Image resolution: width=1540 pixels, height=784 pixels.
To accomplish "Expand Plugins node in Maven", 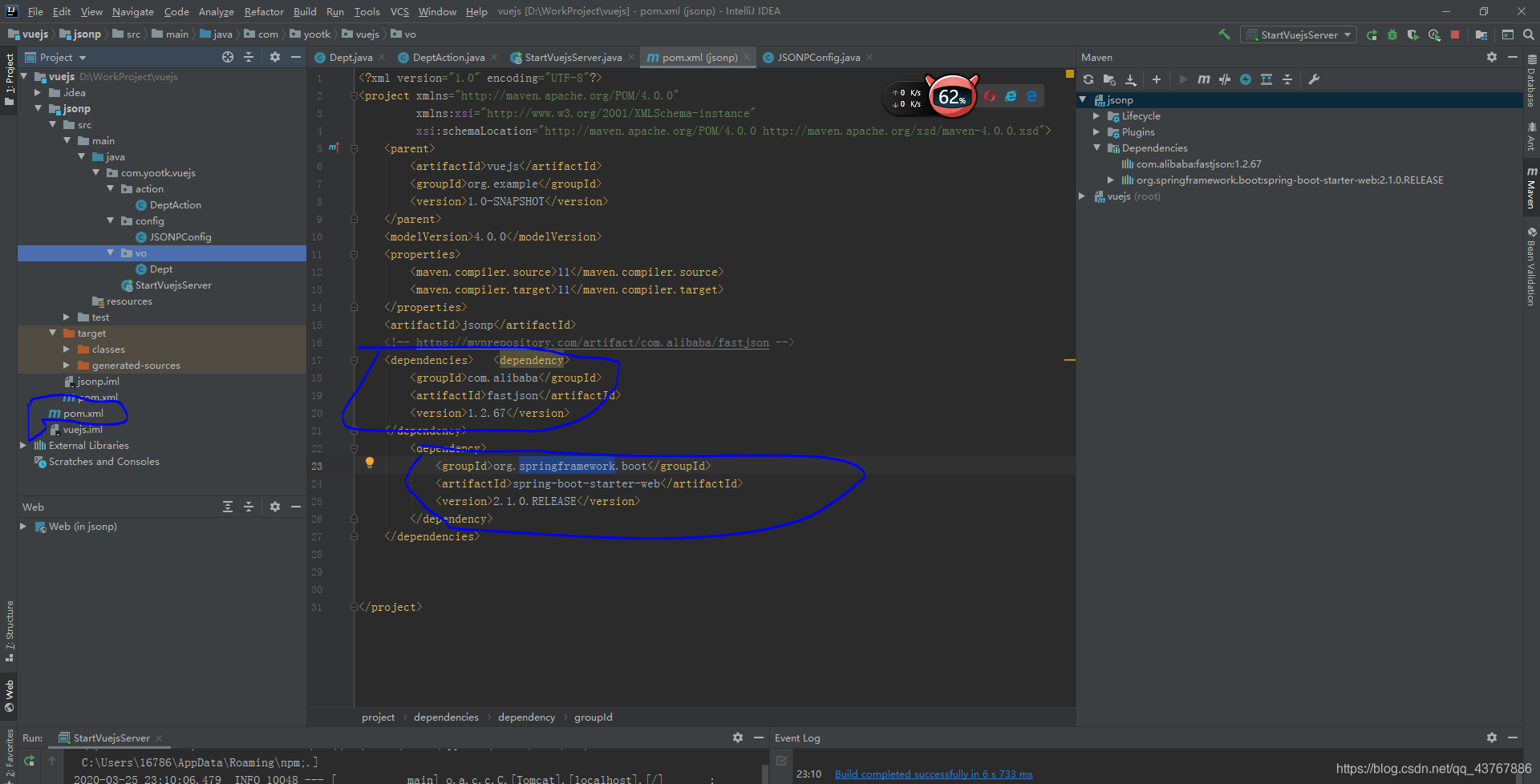I will click(x=1096, y=132).
